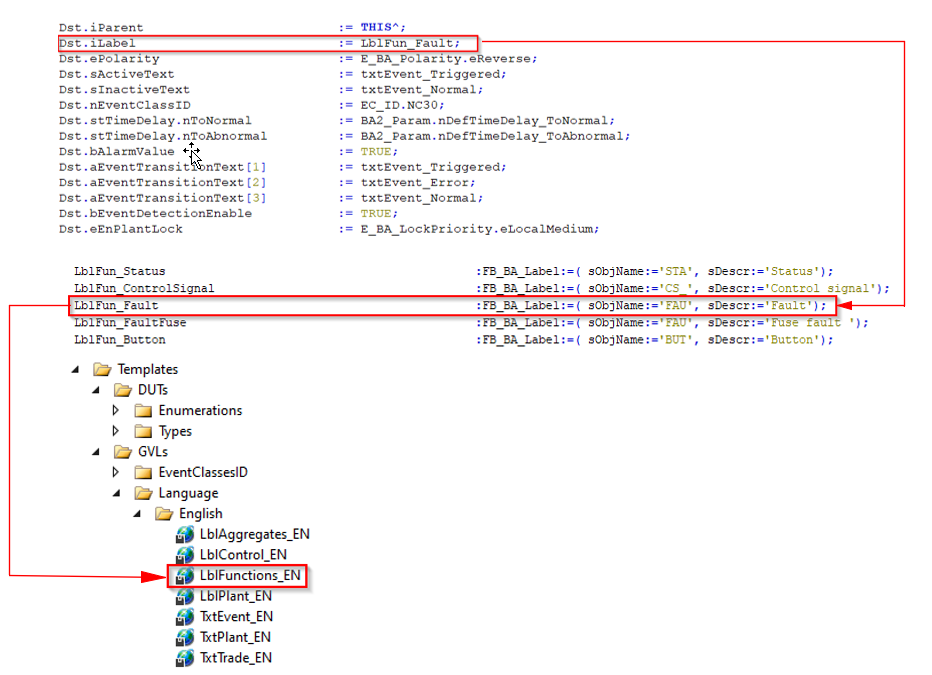Expand the Enumerations folder
932x675 pixels.
[x=116, y=411]
